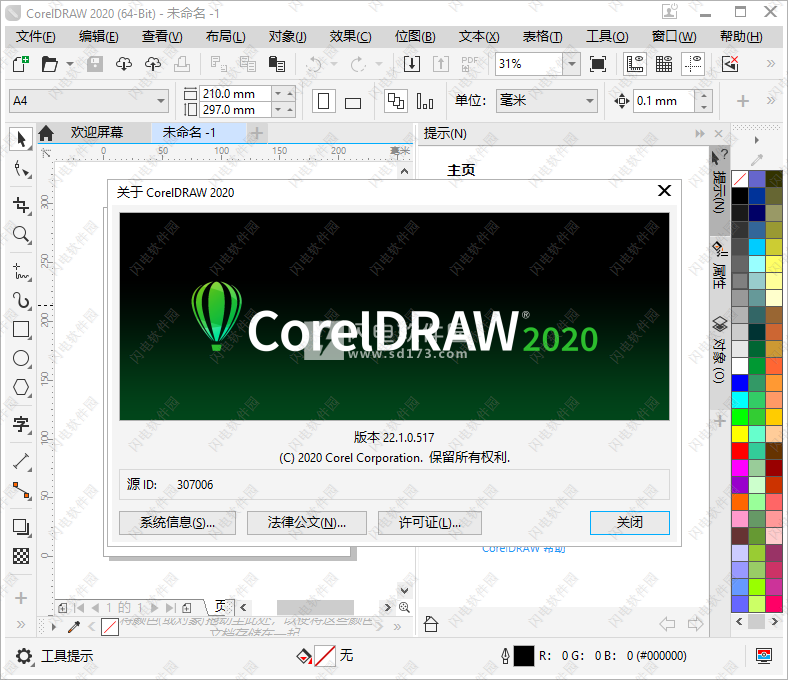Image resolution: width=788 pixels, height=680 pixels.
Task: Pick the Drop Shadow tool
Action: coord(21,527)
